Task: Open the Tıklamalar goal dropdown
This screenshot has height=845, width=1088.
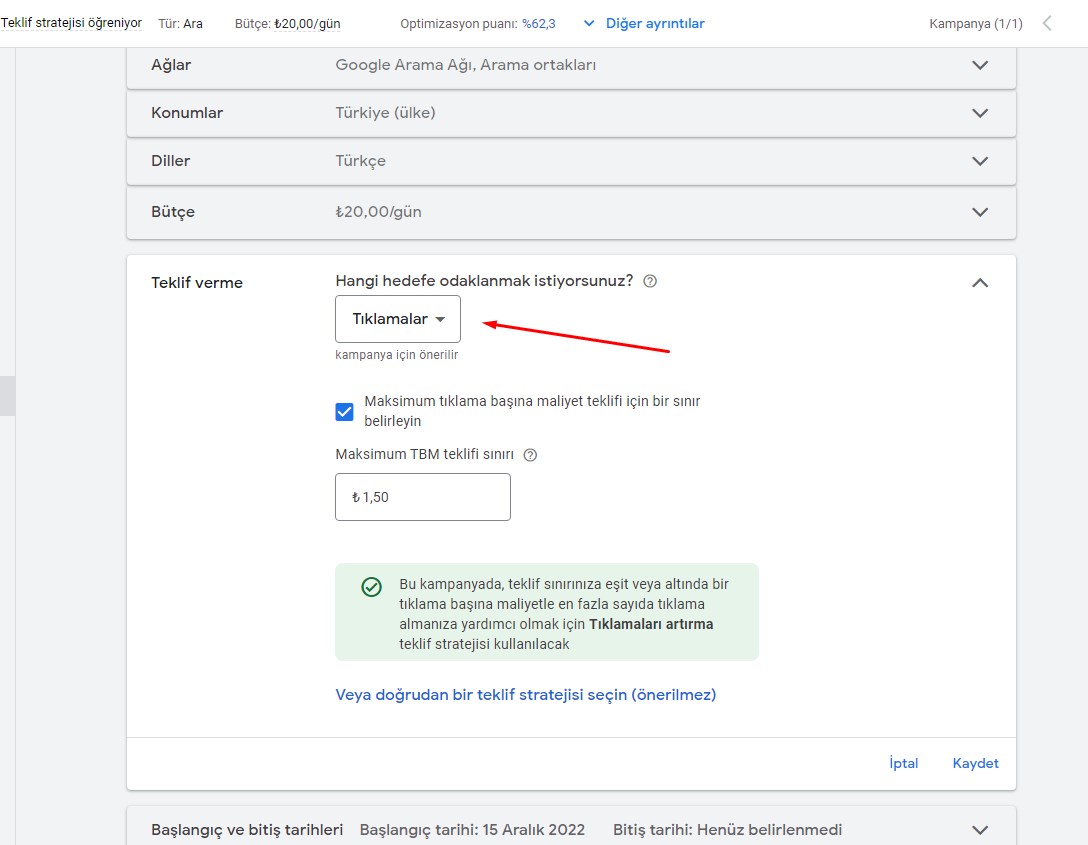Action: (x=398, y=319)
